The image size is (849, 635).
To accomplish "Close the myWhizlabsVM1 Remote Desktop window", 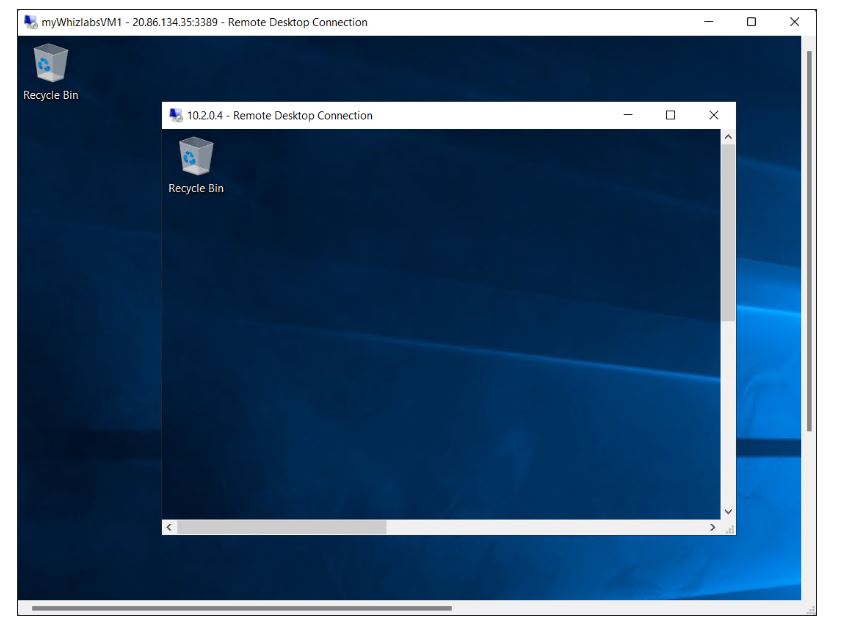I will pos(794,22).
